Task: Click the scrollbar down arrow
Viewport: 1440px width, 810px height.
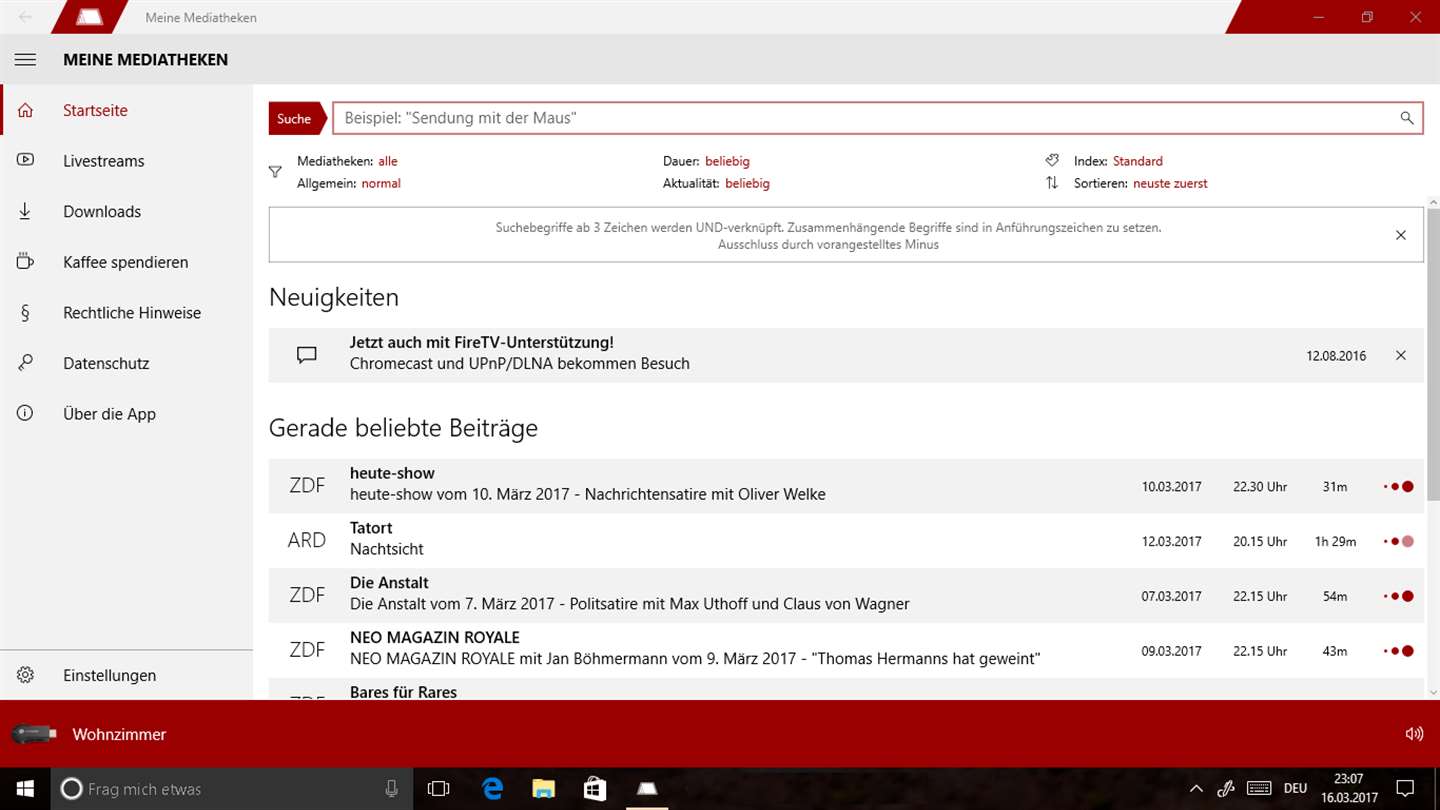Action: (x=1432, y=692)
